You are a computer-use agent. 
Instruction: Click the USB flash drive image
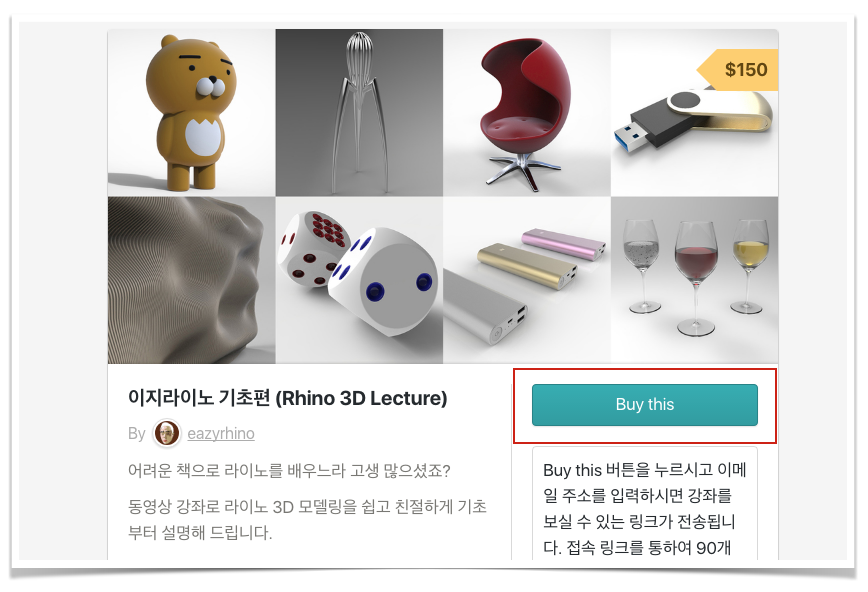click(x=695, y=112)
